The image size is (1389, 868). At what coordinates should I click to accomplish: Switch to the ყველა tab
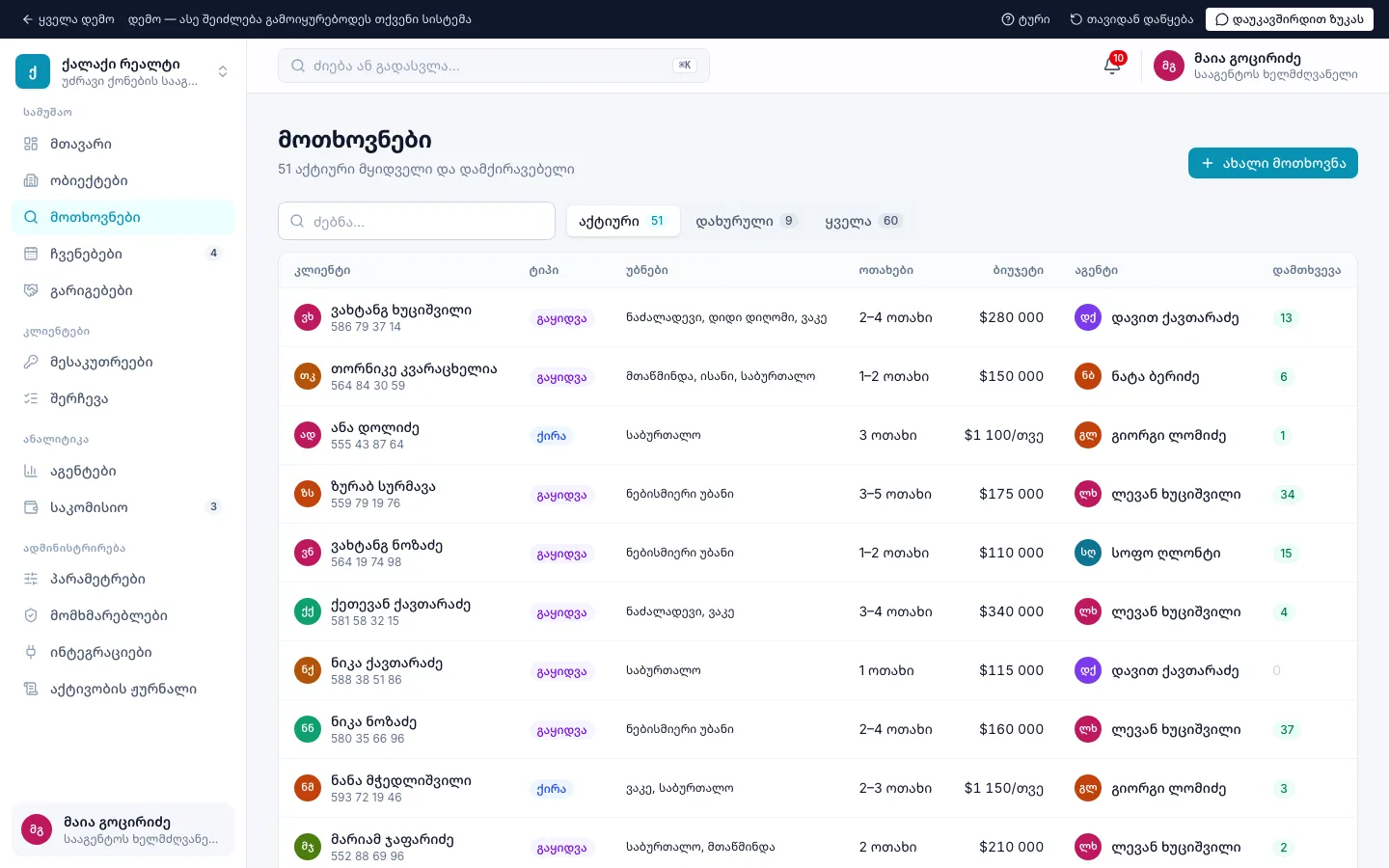(862, 221)
